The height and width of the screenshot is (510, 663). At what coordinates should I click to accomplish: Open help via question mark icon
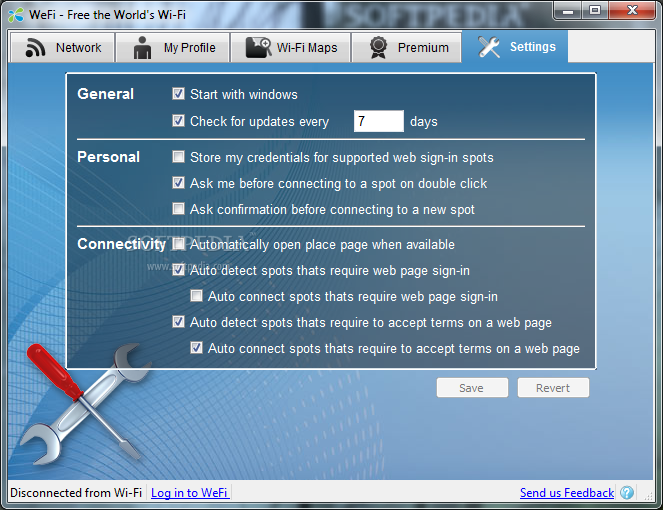click(x=627, y=492)
